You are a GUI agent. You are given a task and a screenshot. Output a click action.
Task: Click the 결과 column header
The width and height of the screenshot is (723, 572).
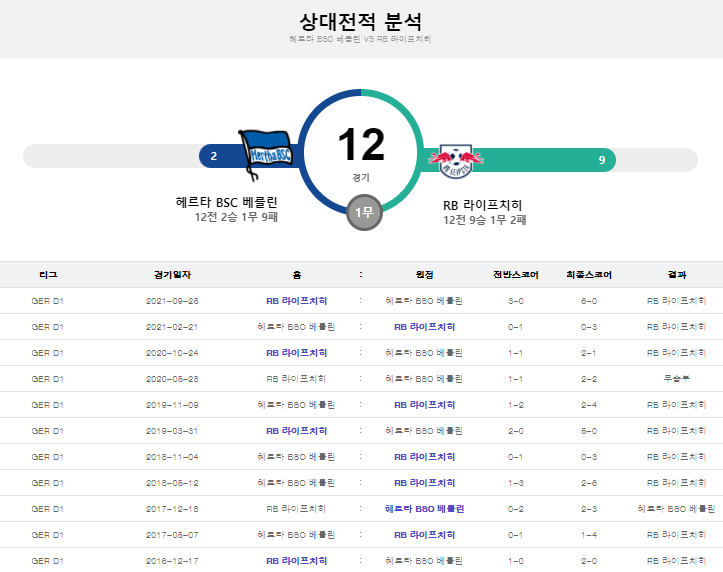click(676, 275)
